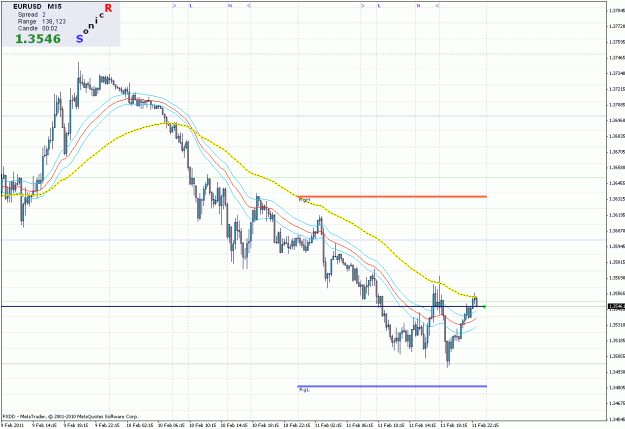Click the 1.34805 price axis label

[x=616, y=388]
